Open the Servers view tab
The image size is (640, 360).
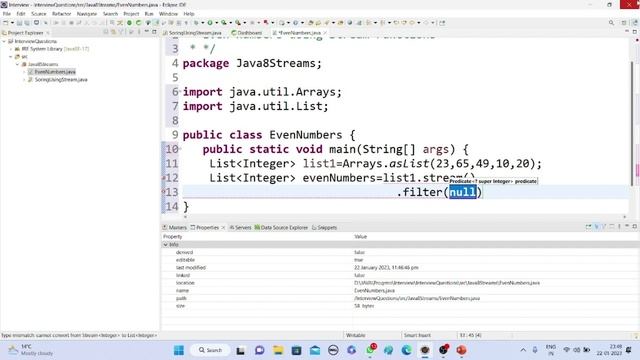pos(240,227)
